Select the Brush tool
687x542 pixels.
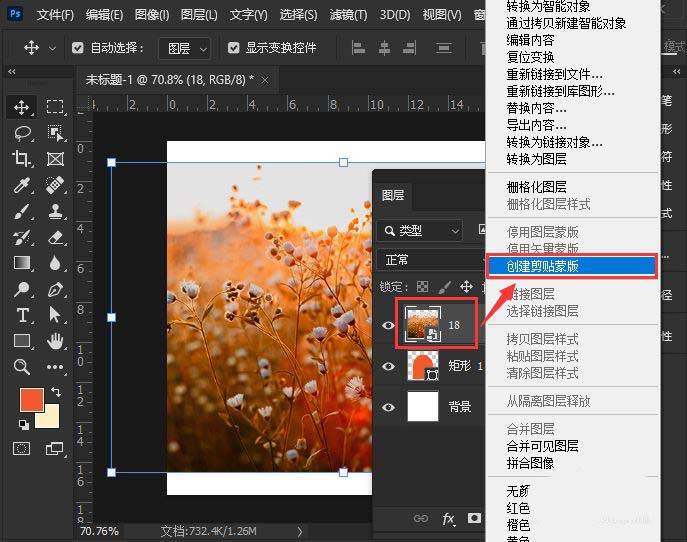coord(21,211)
